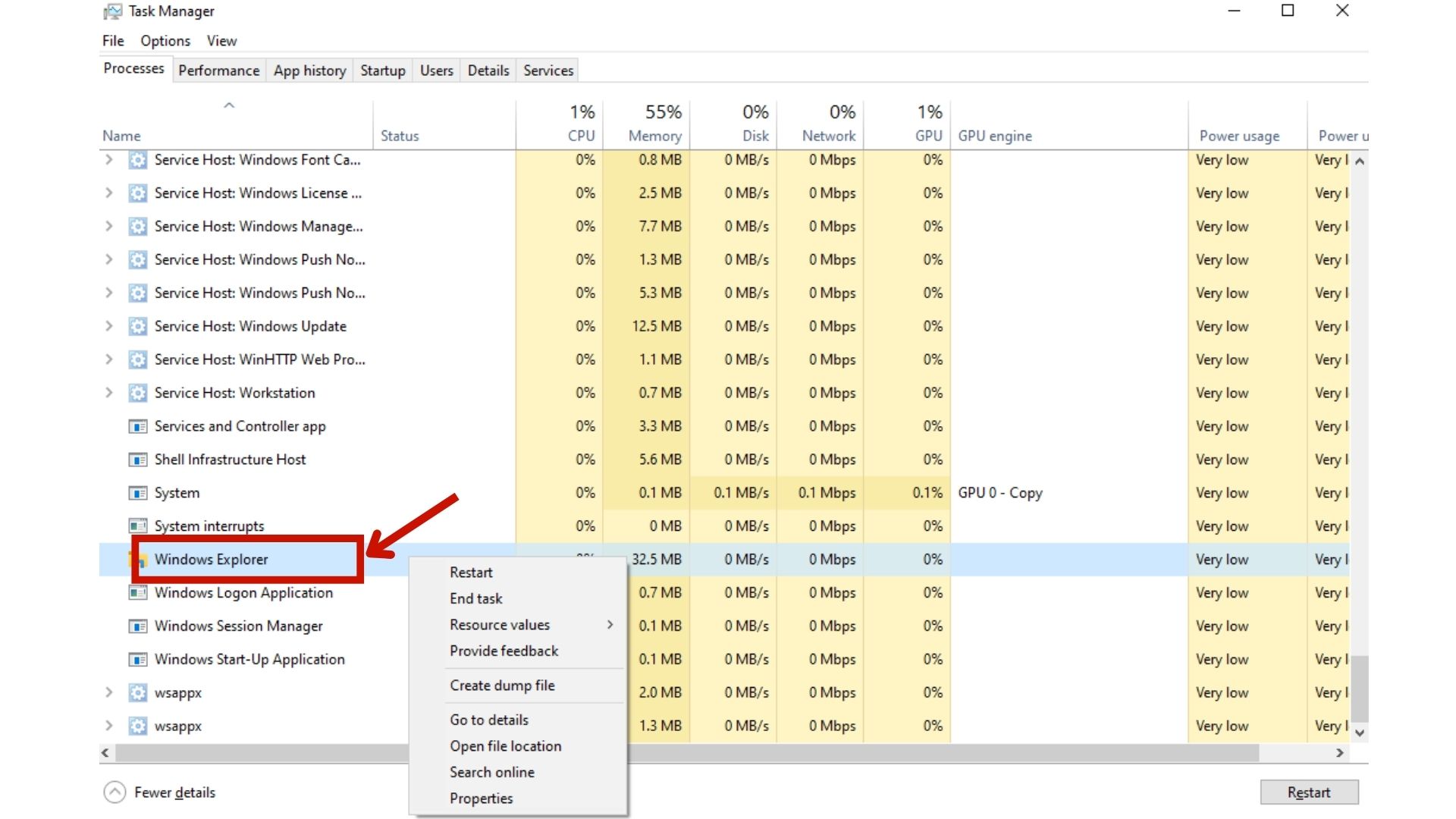
Task: Expand Service Host: Windows Manage group
Action: click(109, 227)
